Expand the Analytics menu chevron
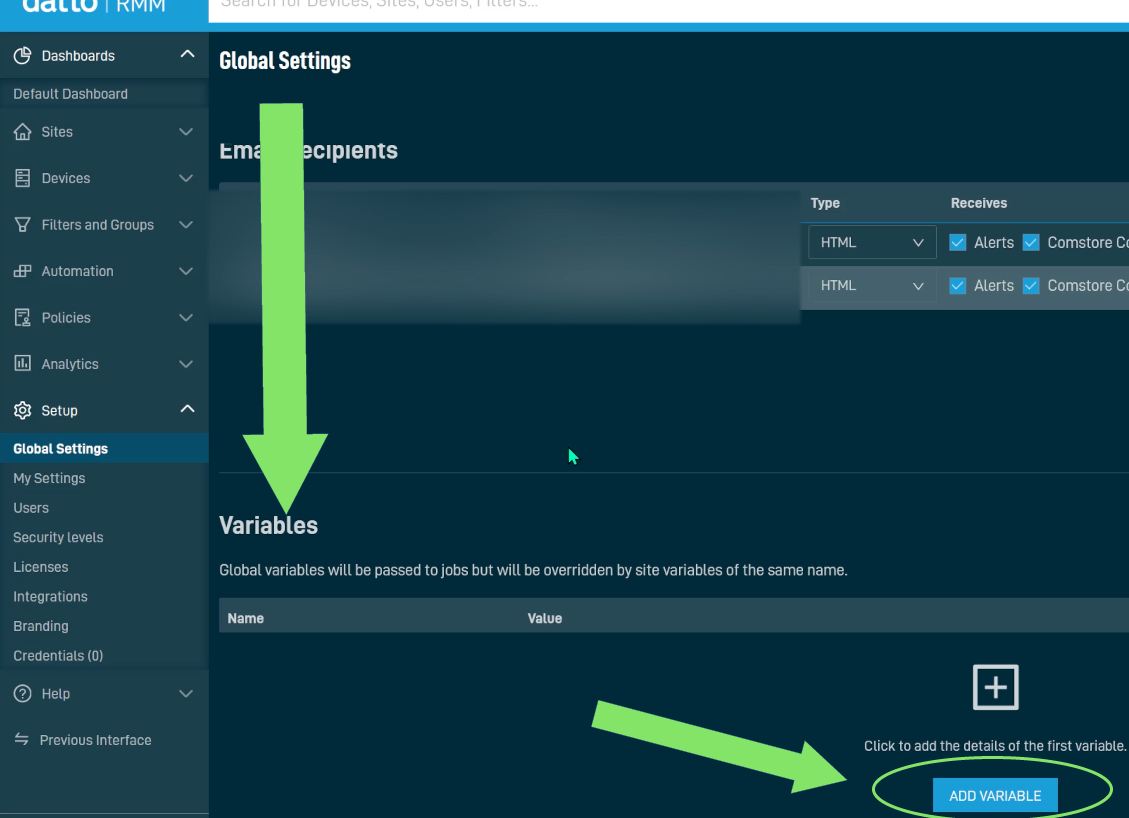Viewport: 1129px width, 818px height. coord(186,364)
